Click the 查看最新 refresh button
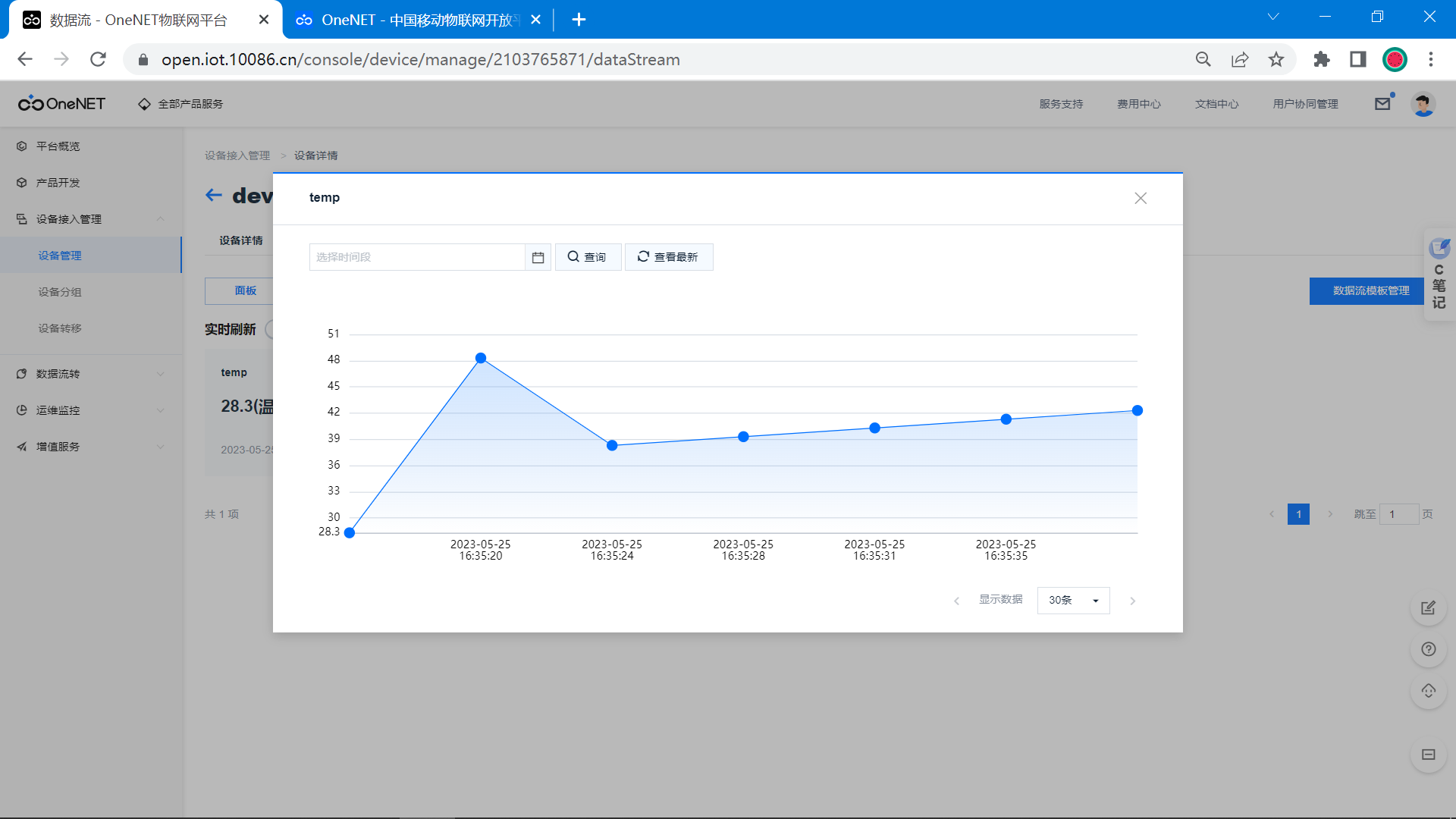The image size is (1456, 819). click(x=668, y=257)
